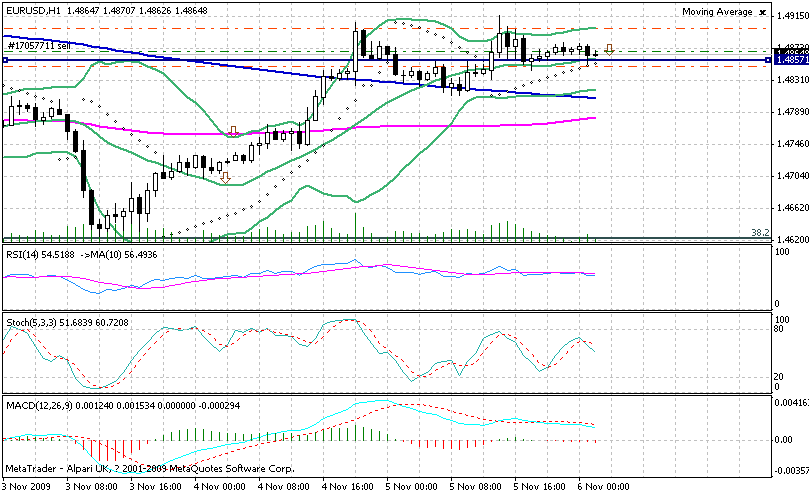
Task: Click the 5 Nov 16:00 time label
Action: coord(539,486)
